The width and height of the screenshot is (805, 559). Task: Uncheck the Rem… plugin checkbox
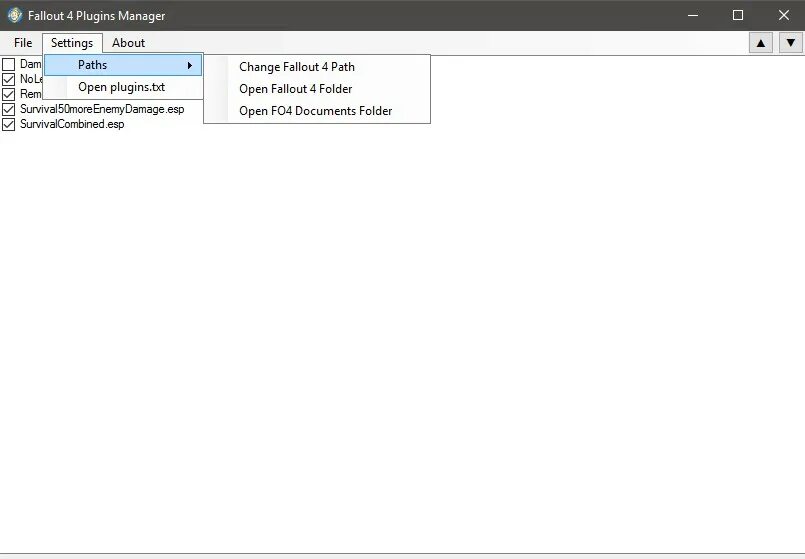pos(9,94)
